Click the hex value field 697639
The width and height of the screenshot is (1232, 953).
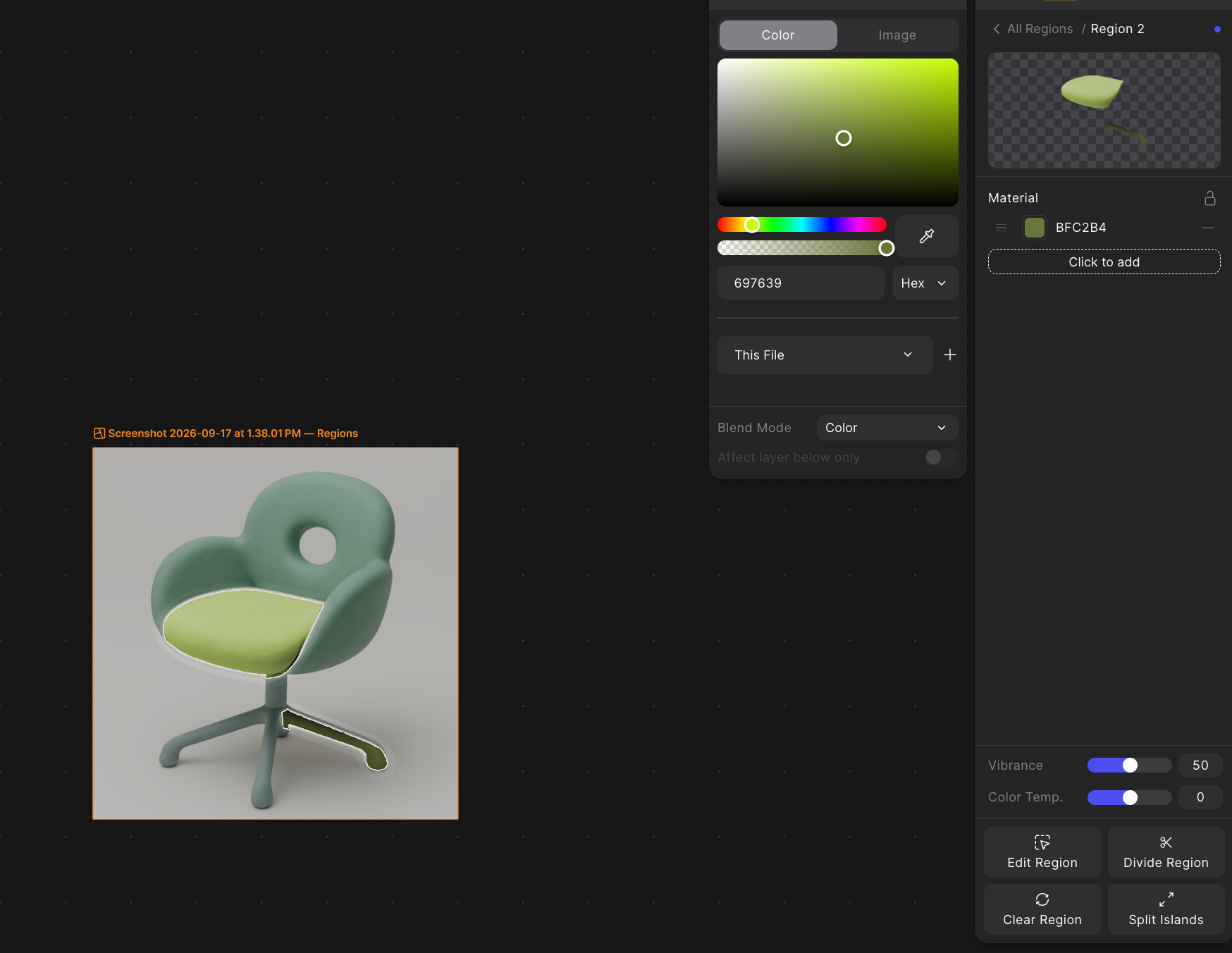tap(801, 283)
